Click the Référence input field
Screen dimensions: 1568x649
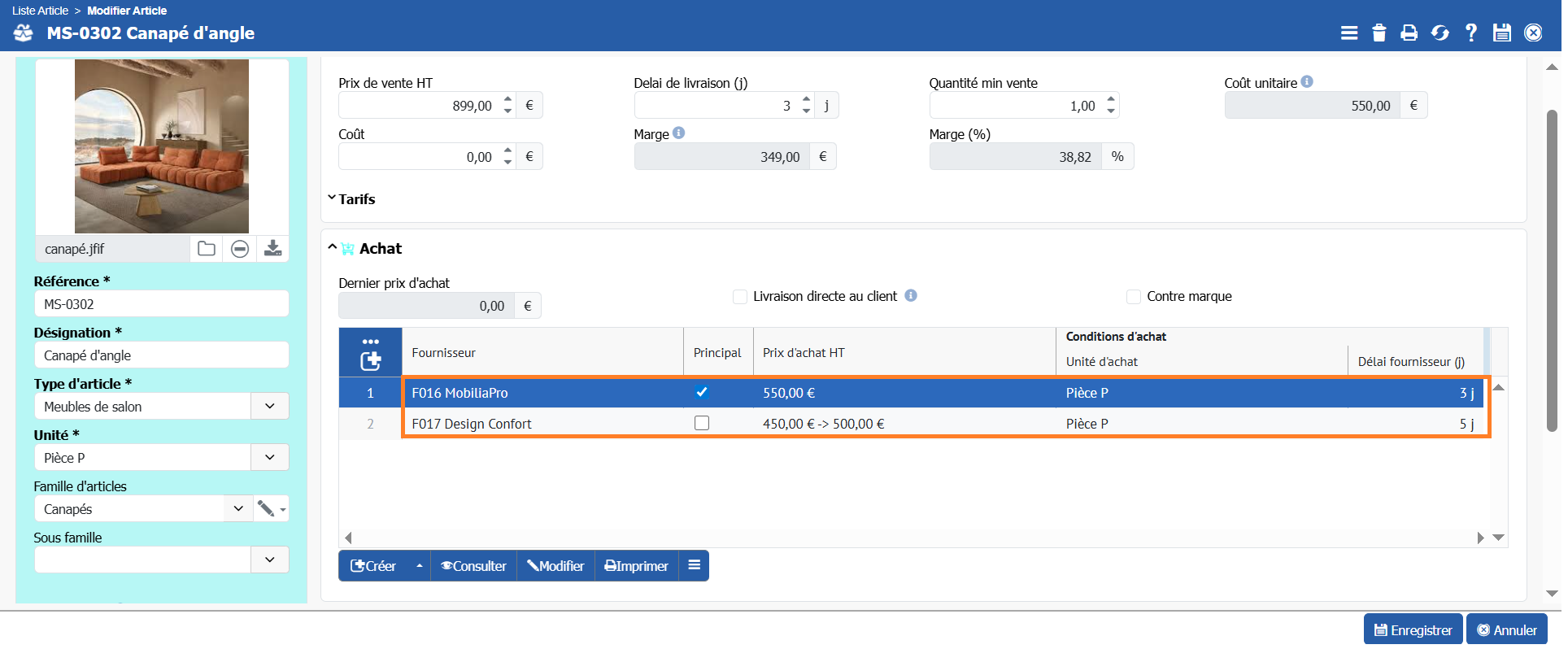[x=161, y=304]
